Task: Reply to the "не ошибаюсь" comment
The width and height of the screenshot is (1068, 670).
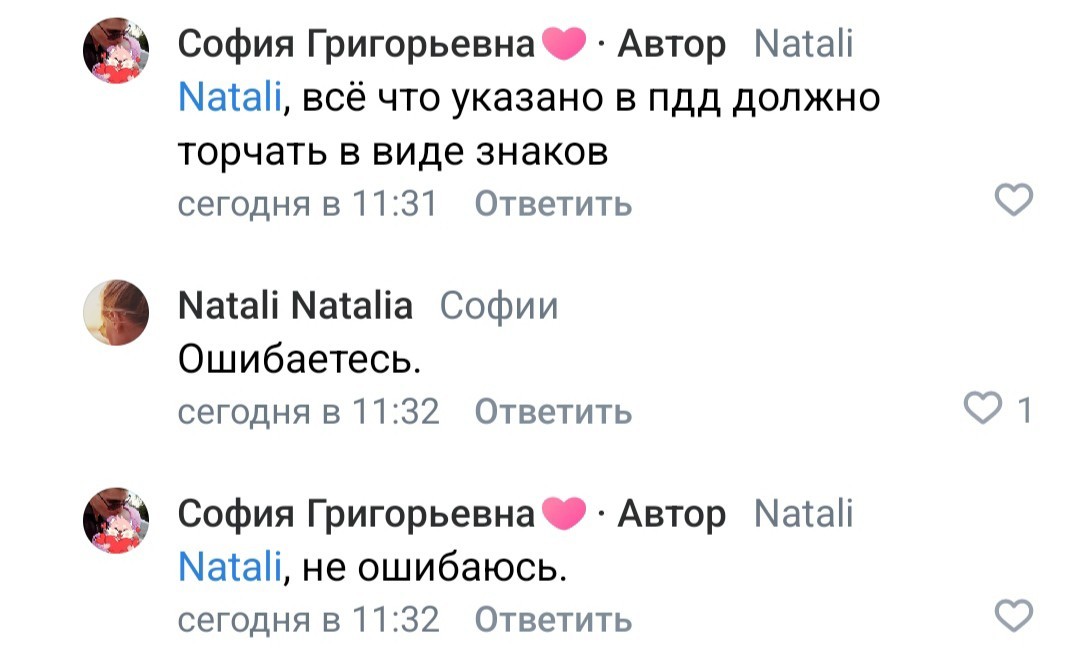Action: [552, 619]
